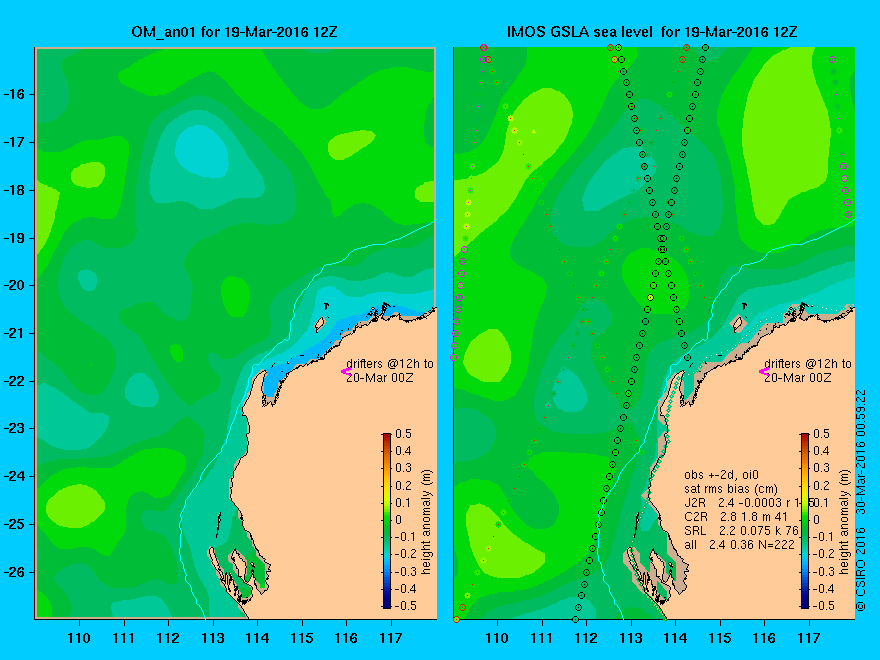This screenshot has height=660, width=880.
Task: Click the -21 latitude tick label
Action: click(x=15, y=333)
